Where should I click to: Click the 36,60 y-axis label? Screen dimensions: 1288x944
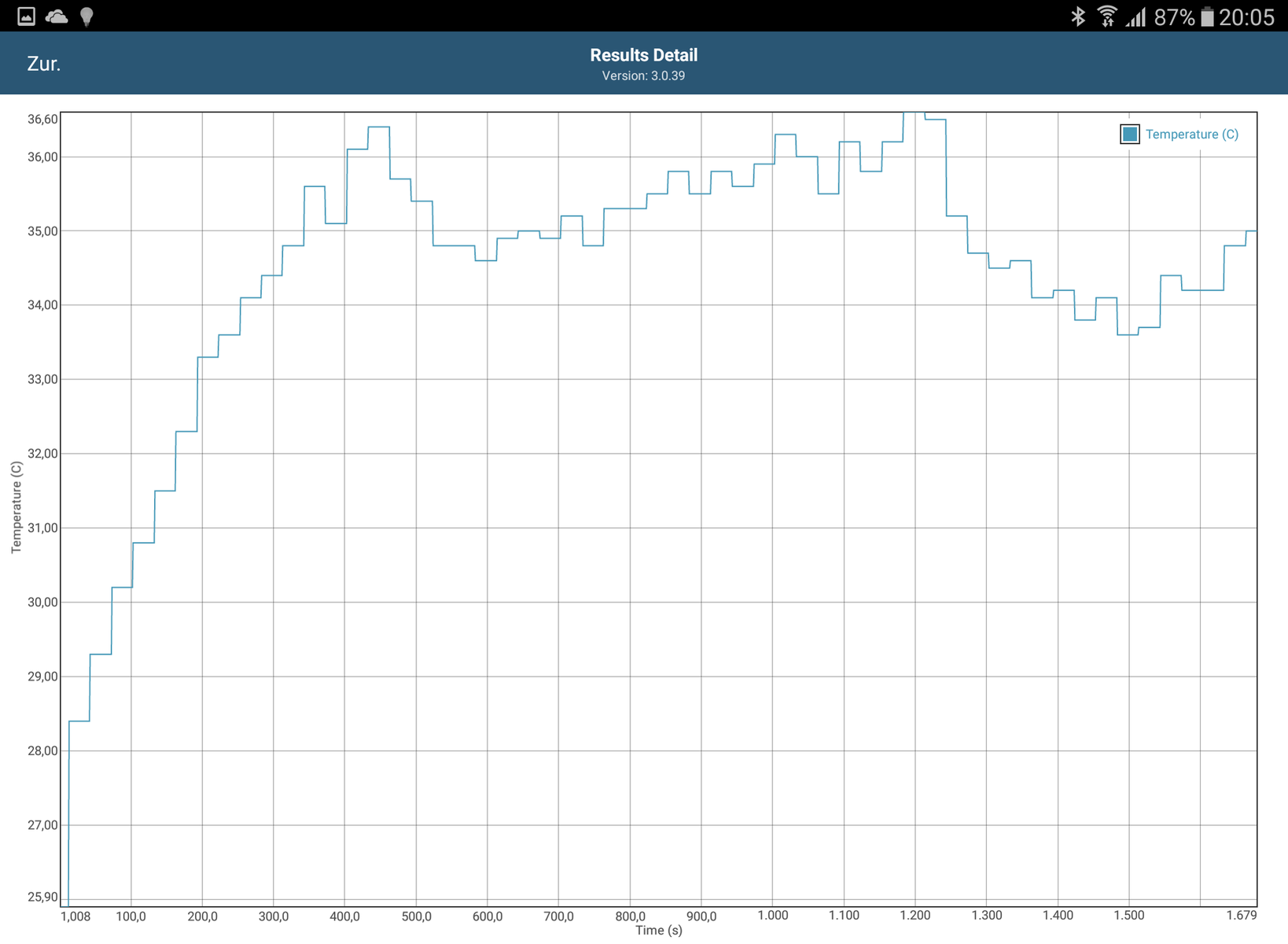point(42,120)
